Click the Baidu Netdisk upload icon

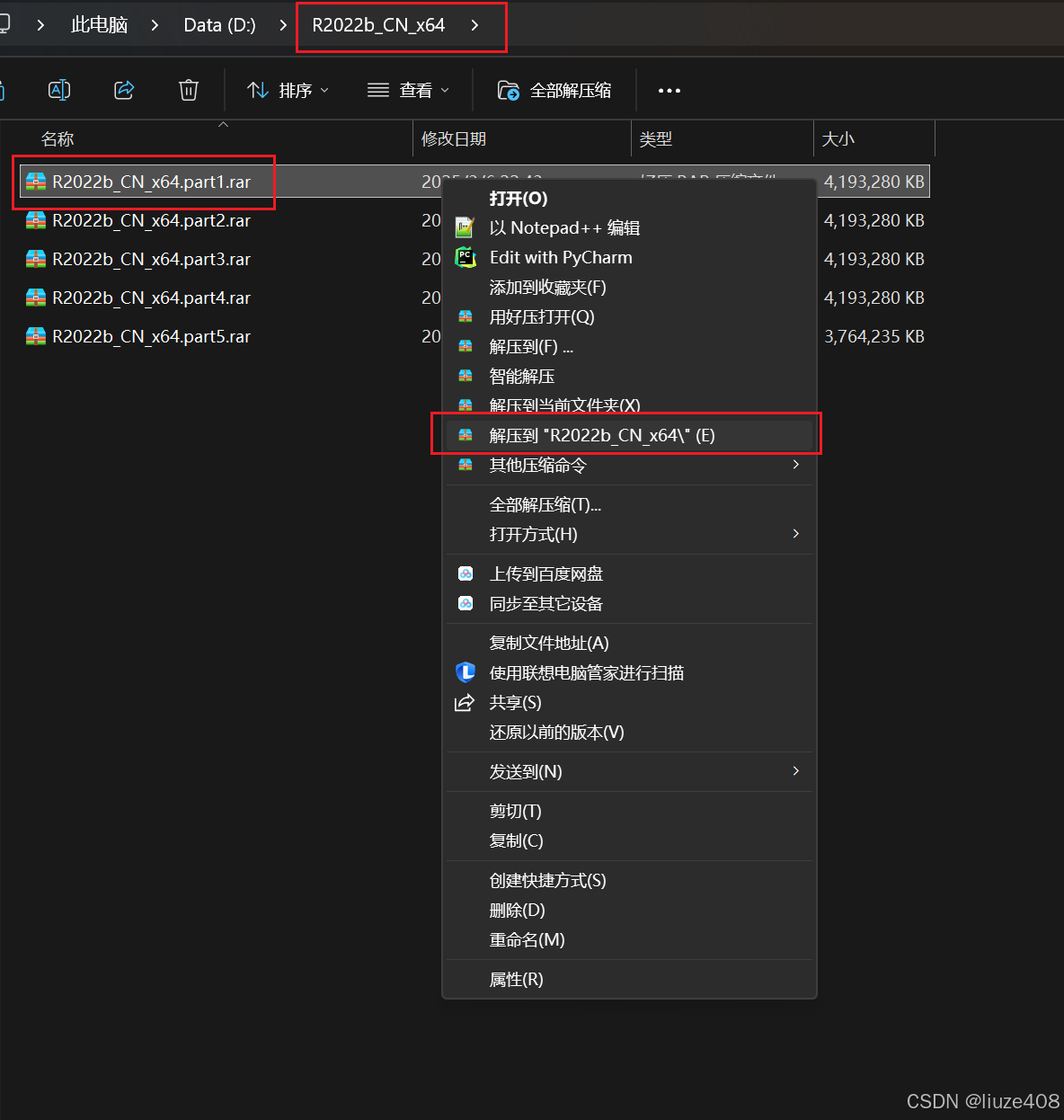pyautogui.click(x=465, y=573)
